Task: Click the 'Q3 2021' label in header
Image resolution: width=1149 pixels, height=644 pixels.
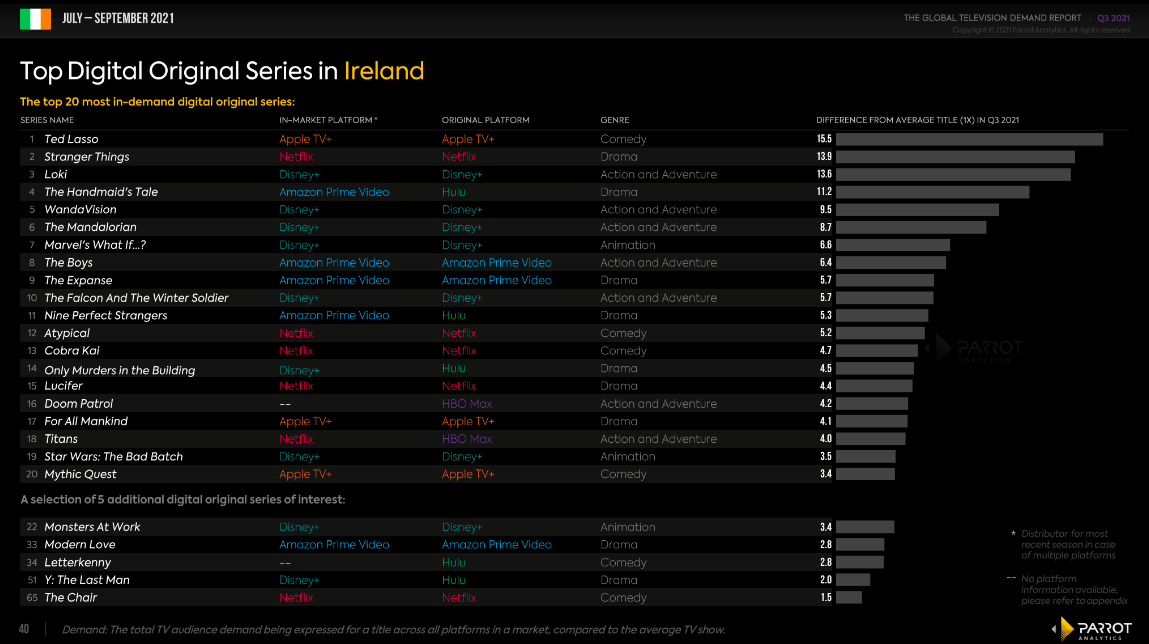Action: pos(1113,18)
